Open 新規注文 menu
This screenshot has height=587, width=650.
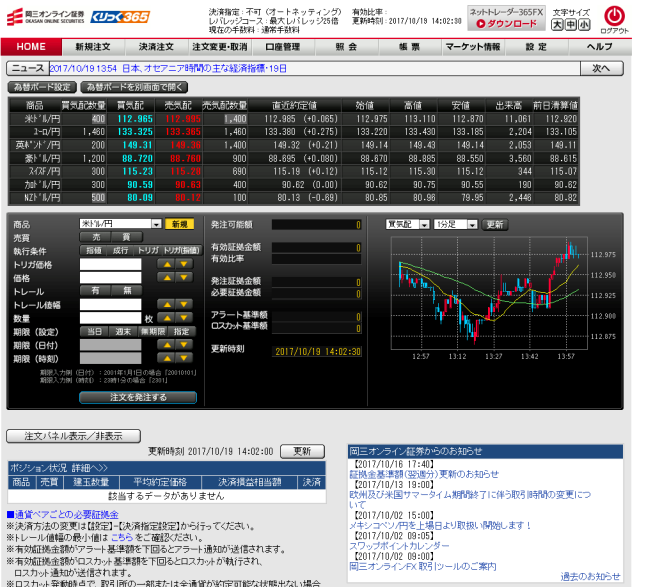pos(93,47)
